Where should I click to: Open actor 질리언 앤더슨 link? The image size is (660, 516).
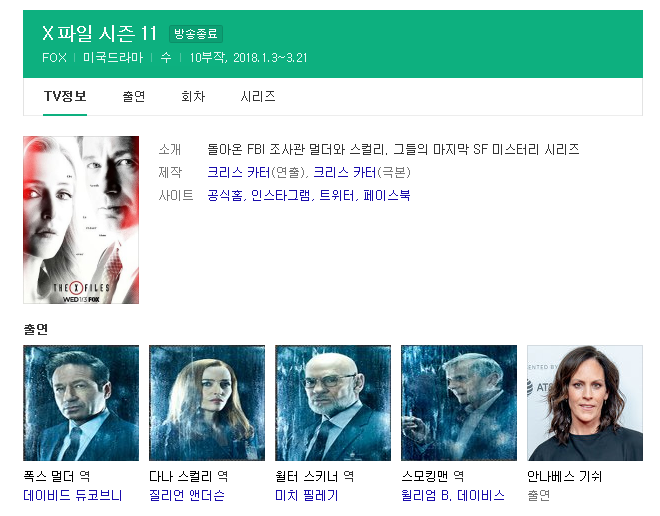click(x=187, y=495)
